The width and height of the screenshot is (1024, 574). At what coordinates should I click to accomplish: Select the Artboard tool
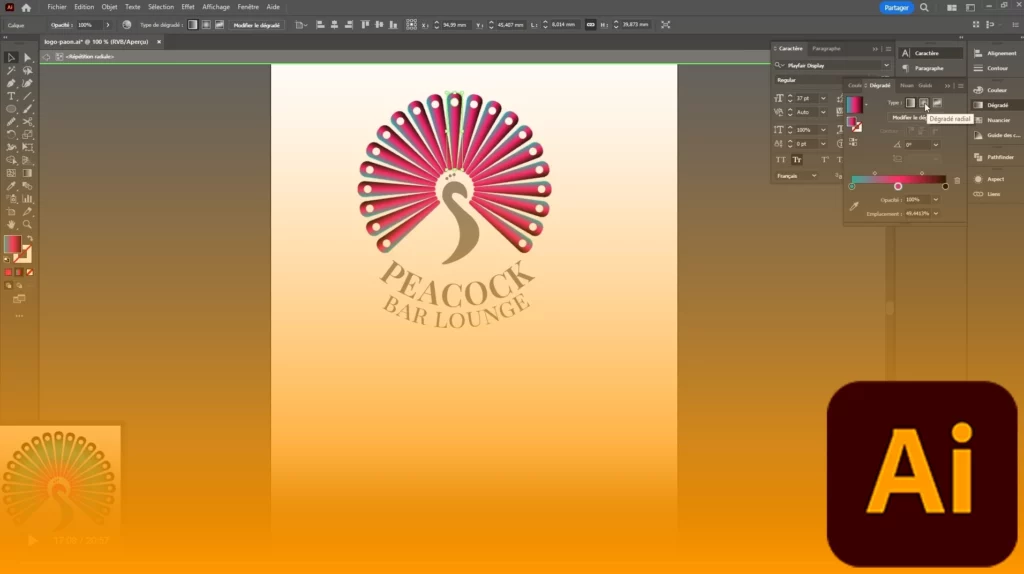coord(11,212)
